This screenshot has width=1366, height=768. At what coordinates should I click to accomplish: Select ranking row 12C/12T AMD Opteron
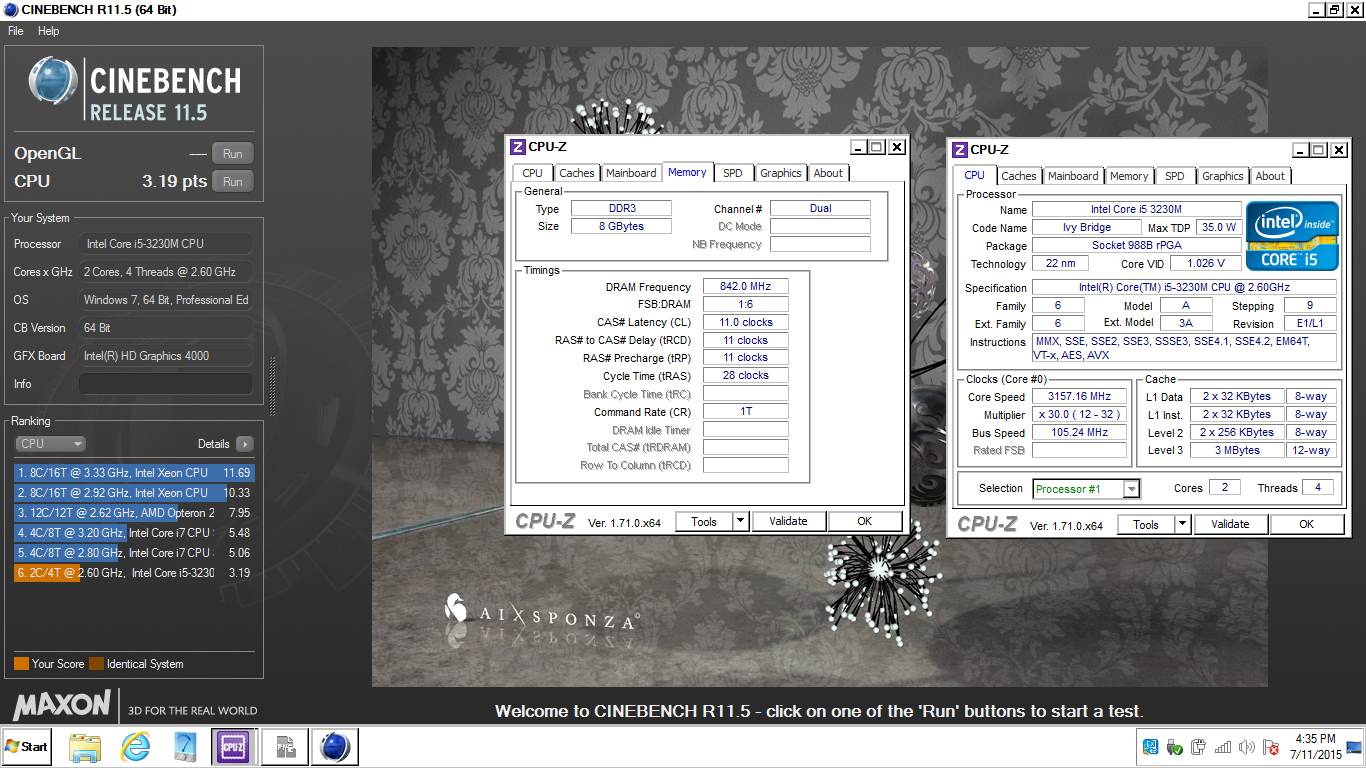point(134,513)
